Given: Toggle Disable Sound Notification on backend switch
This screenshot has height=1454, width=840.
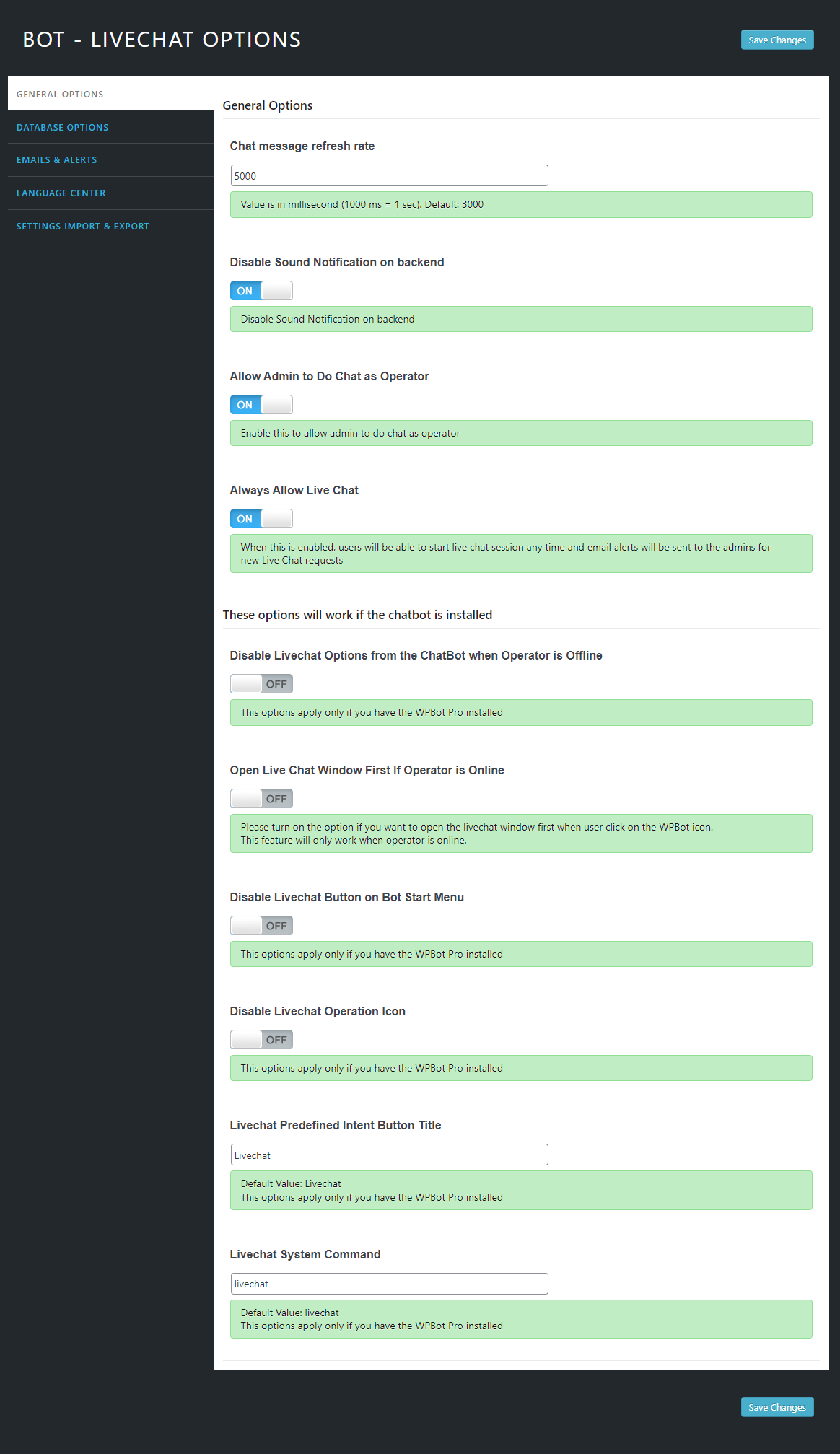Looking at the screenshot, I should [x=261, y=291].
